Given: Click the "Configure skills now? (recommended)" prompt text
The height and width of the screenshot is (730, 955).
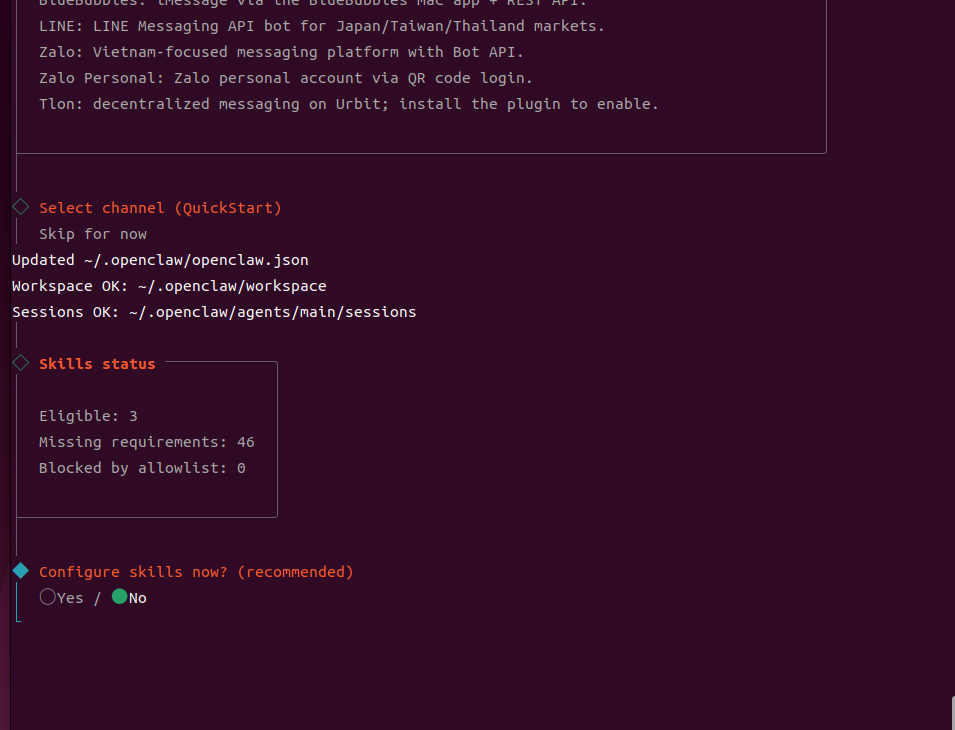Looking at the screenshot, I should pyautogui.click(x=196, y=572).
